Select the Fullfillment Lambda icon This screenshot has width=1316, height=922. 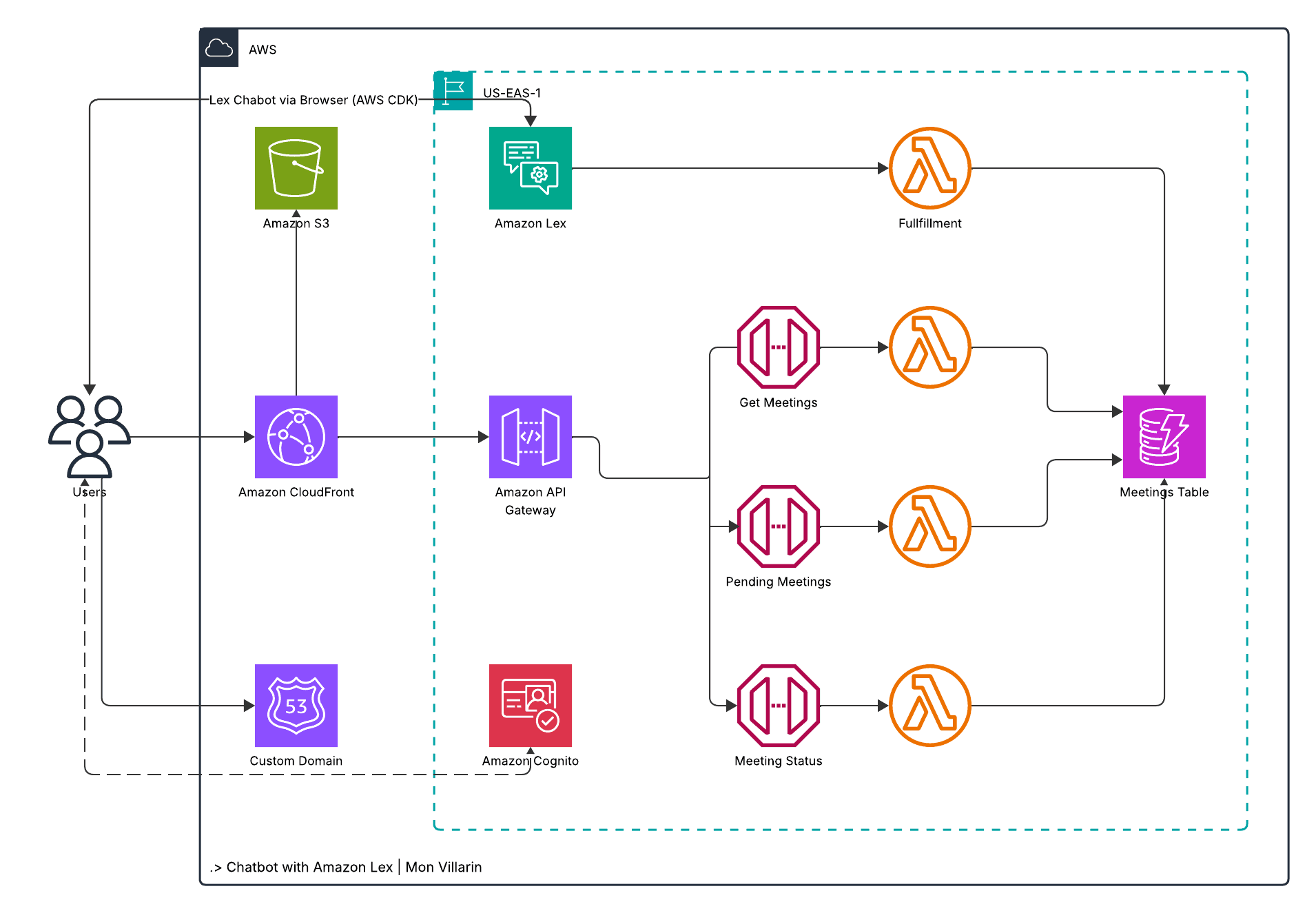[929, 167]
